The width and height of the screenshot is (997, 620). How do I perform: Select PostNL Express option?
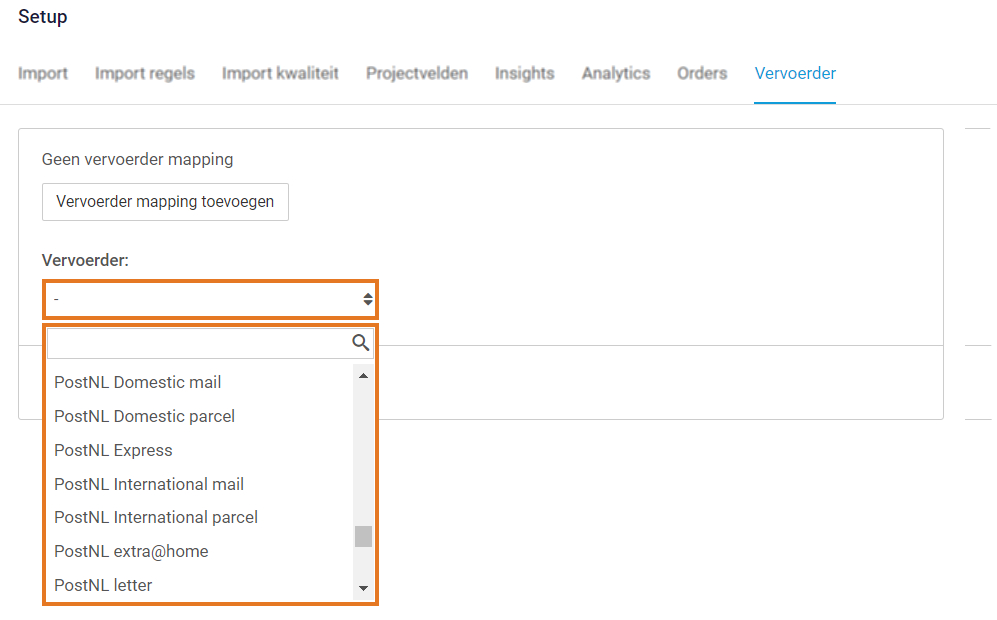coord(113,450)
